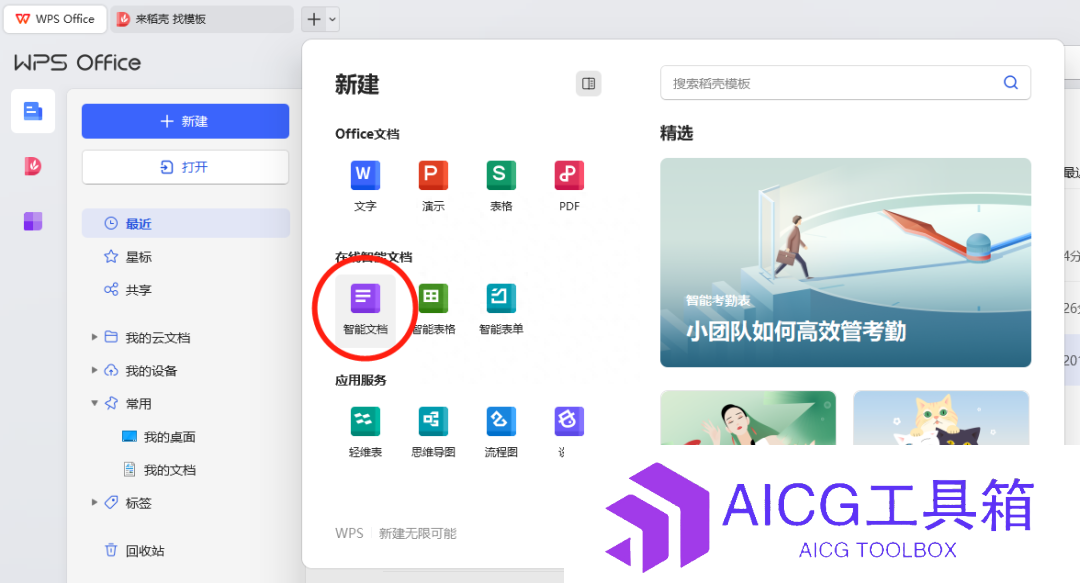Launch the 思维导图 mind map service

(x=433, y=432)
